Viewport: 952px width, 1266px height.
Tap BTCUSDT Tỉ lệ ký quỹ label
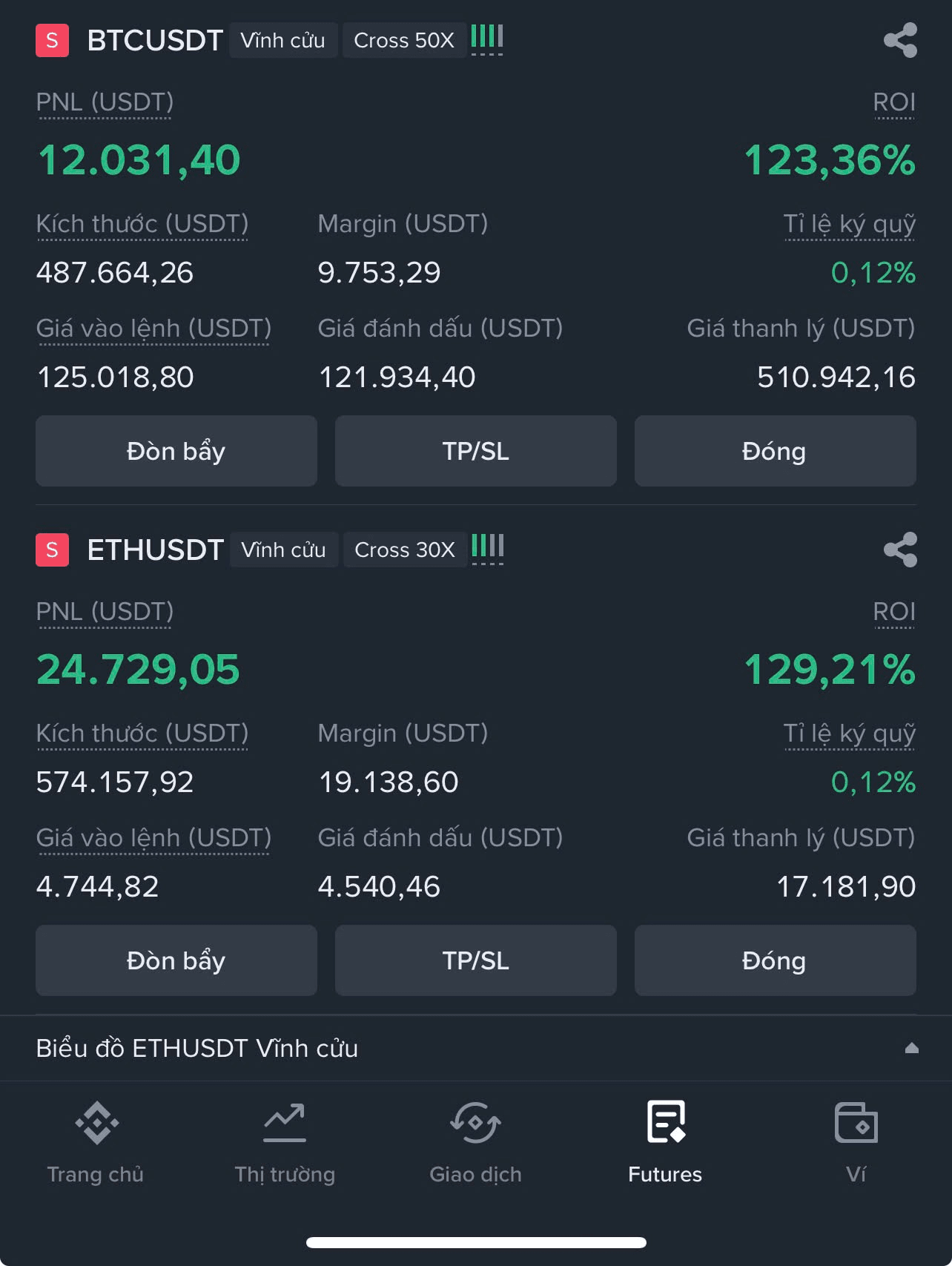coord(850,224)
